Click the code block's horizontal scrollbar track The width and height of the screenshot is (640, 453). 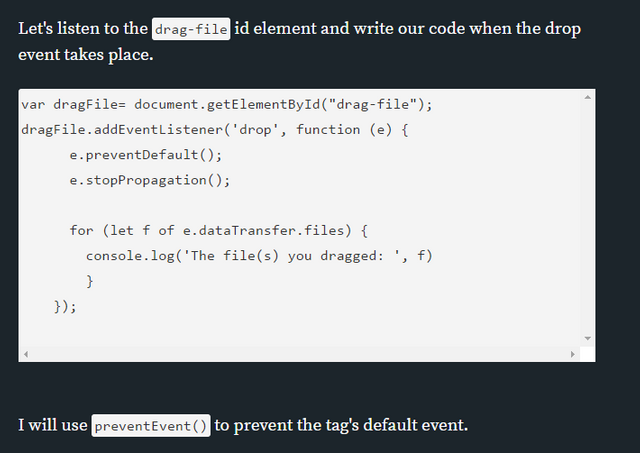(x=300, y=354)
